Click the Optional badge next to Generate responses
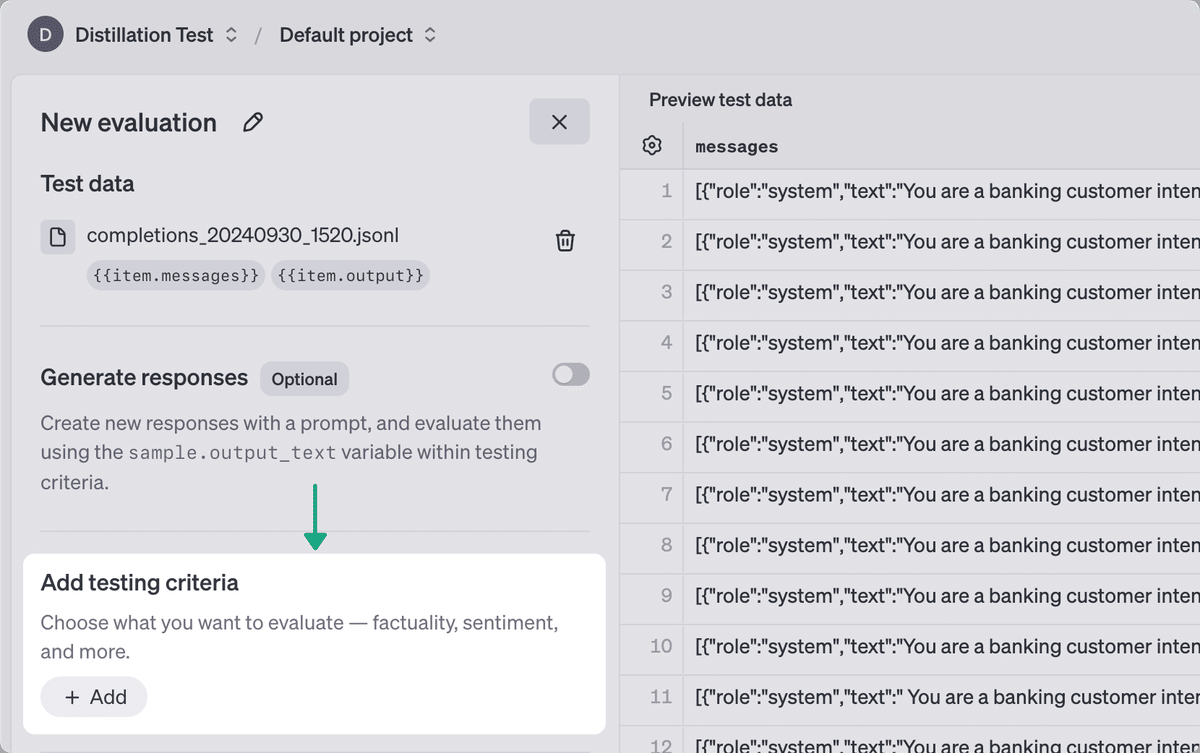This screenshot has width=1200, height=753. point(304,379)
